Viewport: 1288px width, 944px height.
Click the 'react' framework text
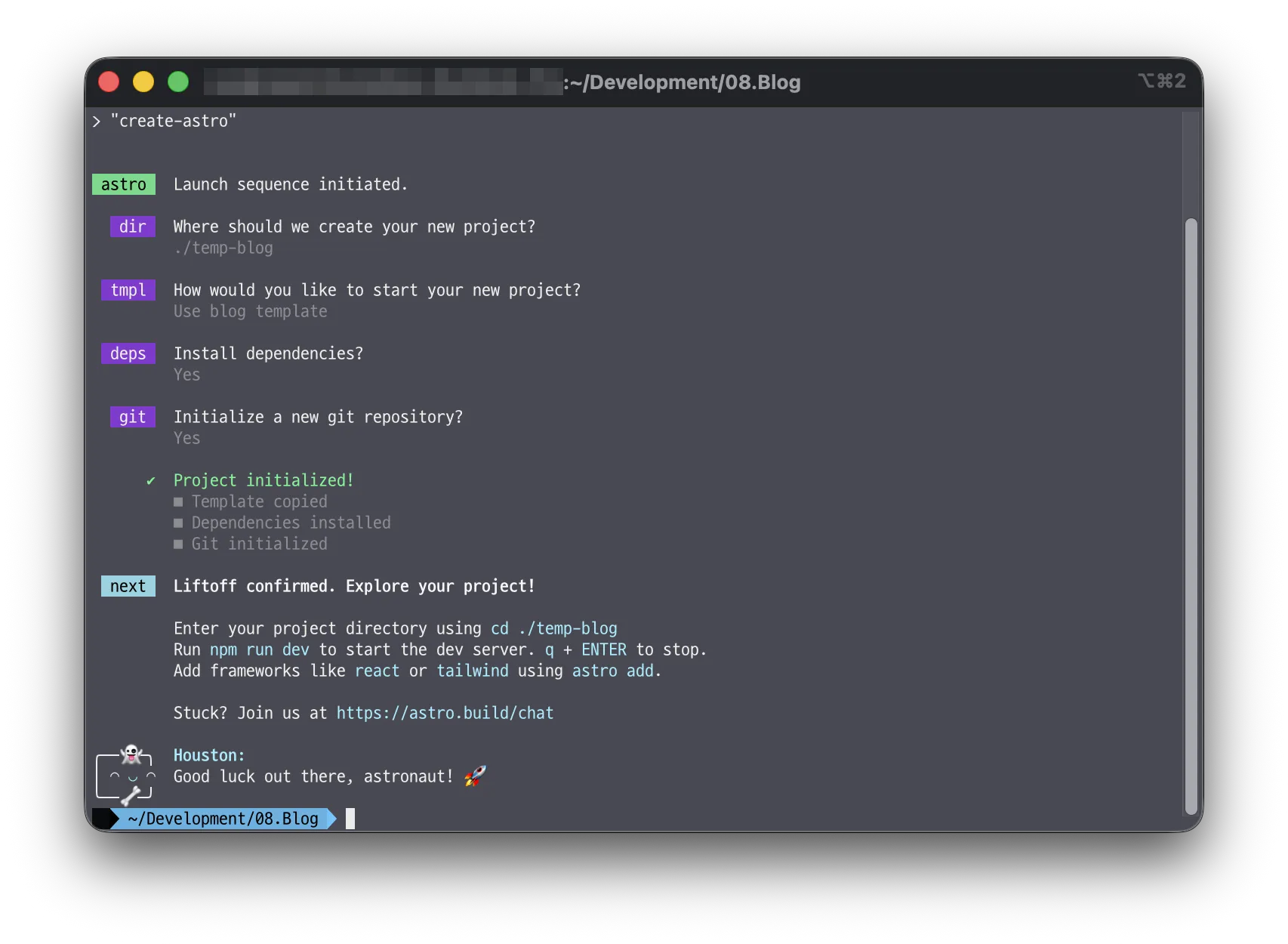click(x=377, y=671)
